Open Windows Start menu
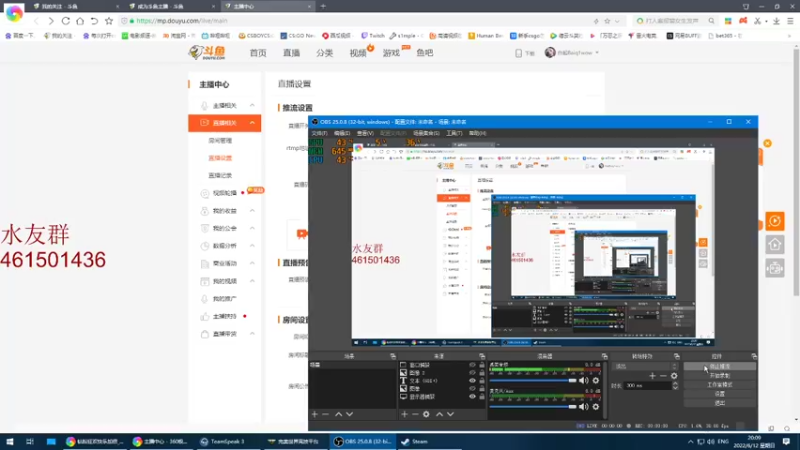The width and height of the screenshot is (800, 450). coord(10,441)
